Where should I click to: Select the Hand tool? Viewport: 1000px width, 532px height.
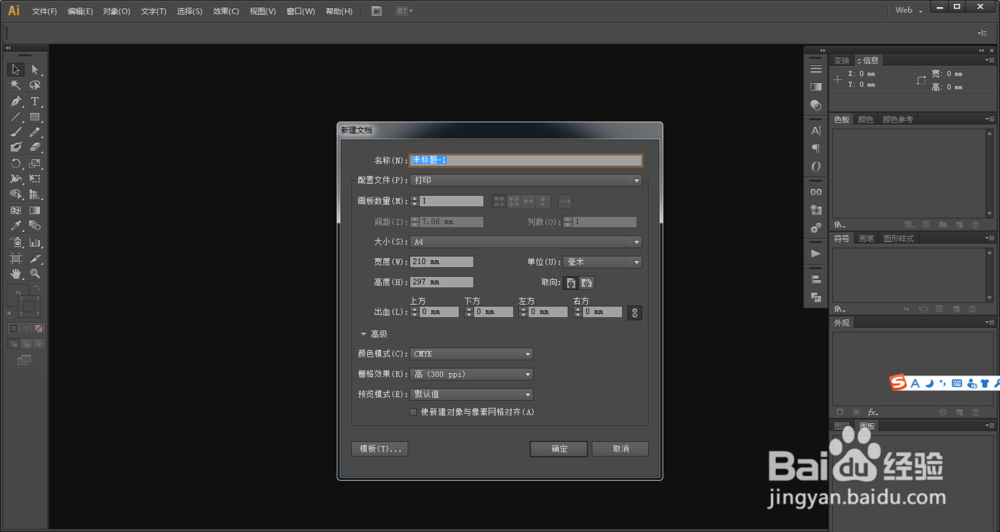click(x=16, y=274)
